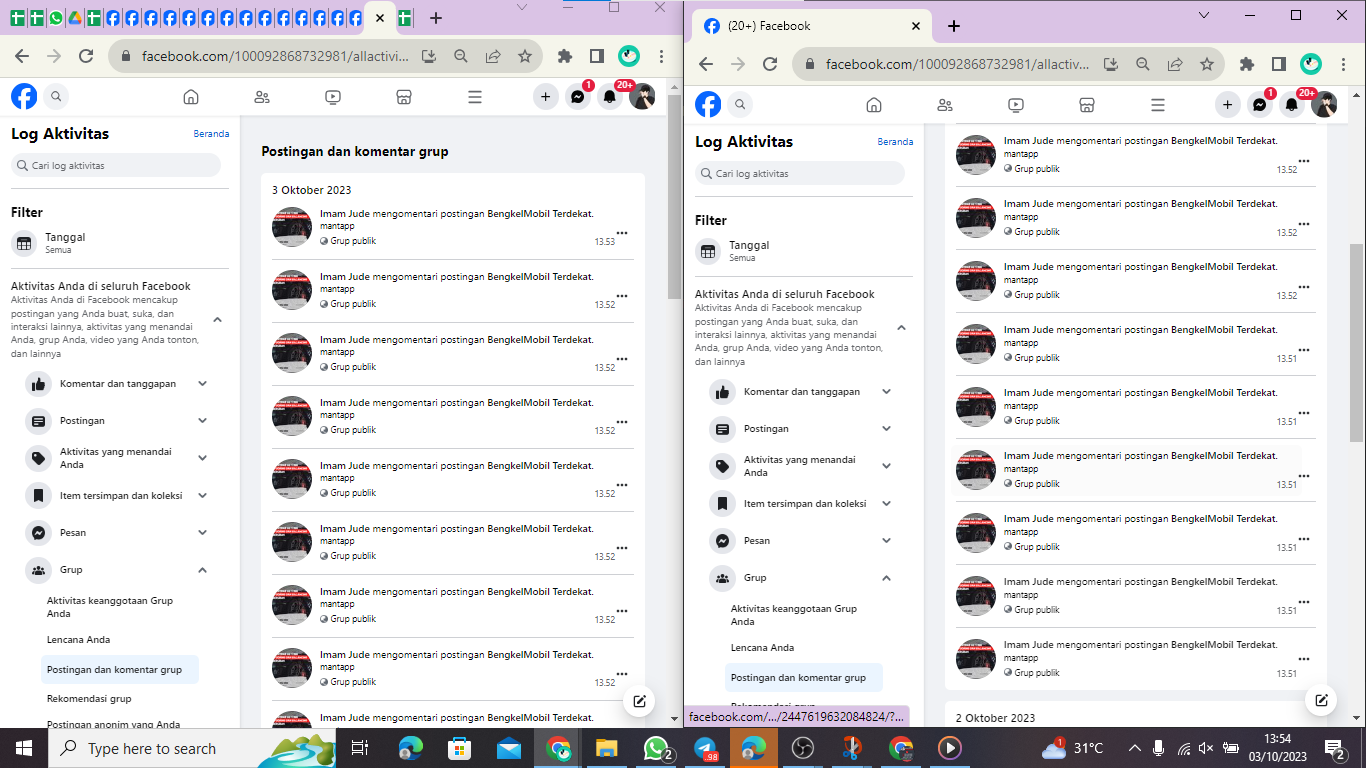The image size is (1366, 768).
Task: Open Tanggal filter in left window
Action: pyautogui.click(x=120, y=243)
